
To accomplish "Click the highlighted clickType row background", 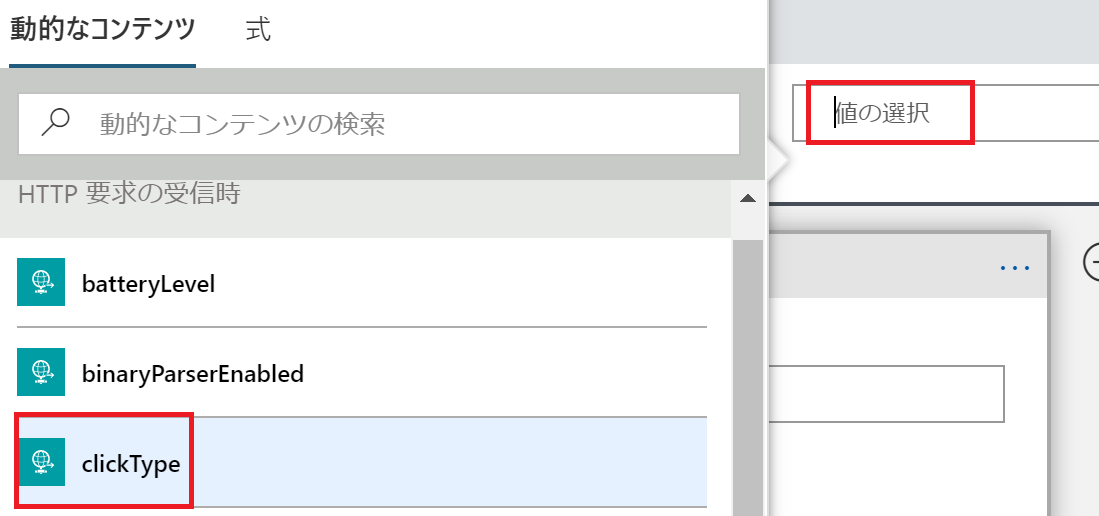I will tap(450, 462).
